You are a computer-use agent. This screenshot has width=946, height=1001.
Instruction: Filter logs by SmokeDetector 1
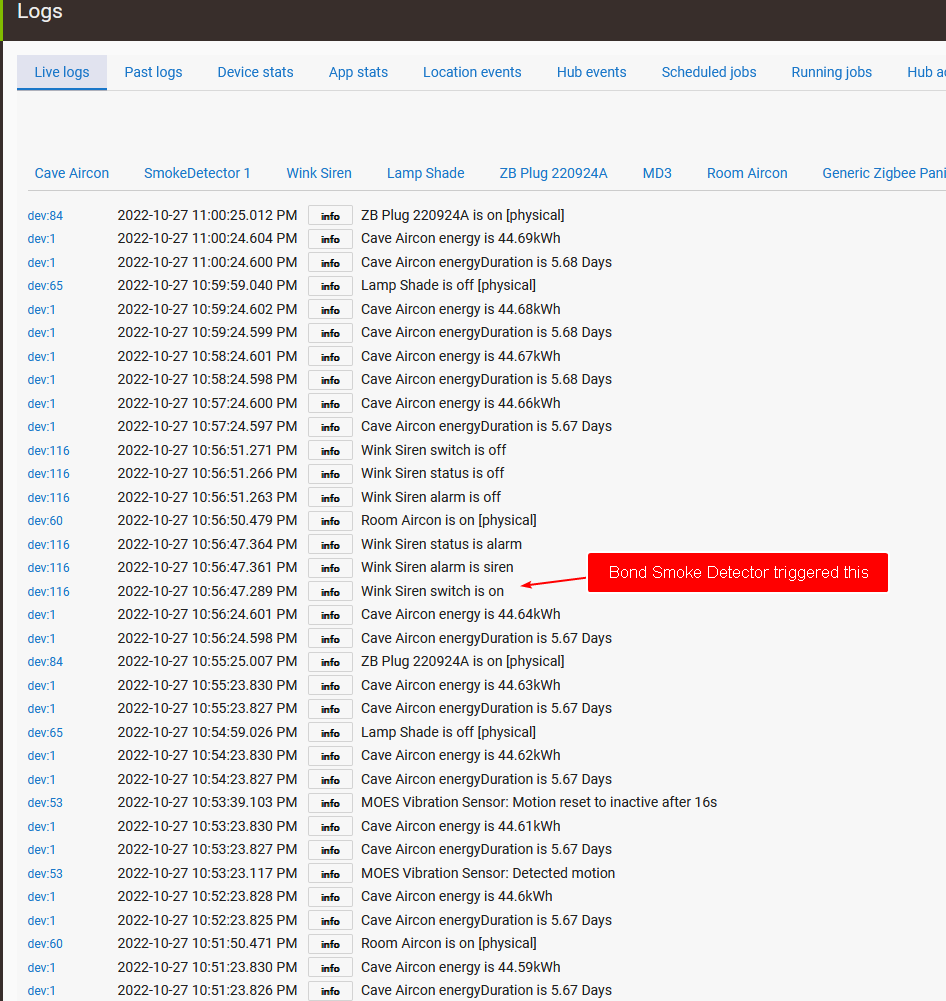coord(197,173)
